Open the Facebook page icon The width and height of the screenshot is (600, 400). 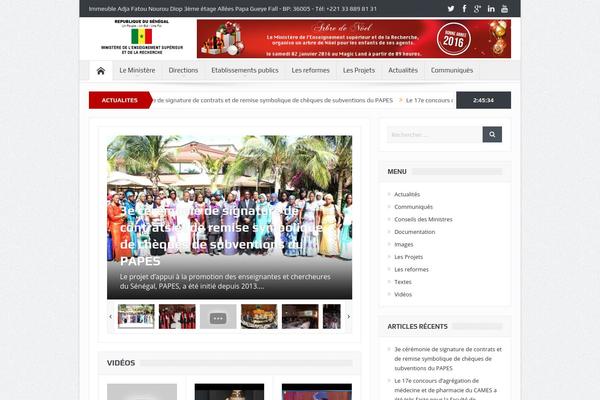point(464,8)
